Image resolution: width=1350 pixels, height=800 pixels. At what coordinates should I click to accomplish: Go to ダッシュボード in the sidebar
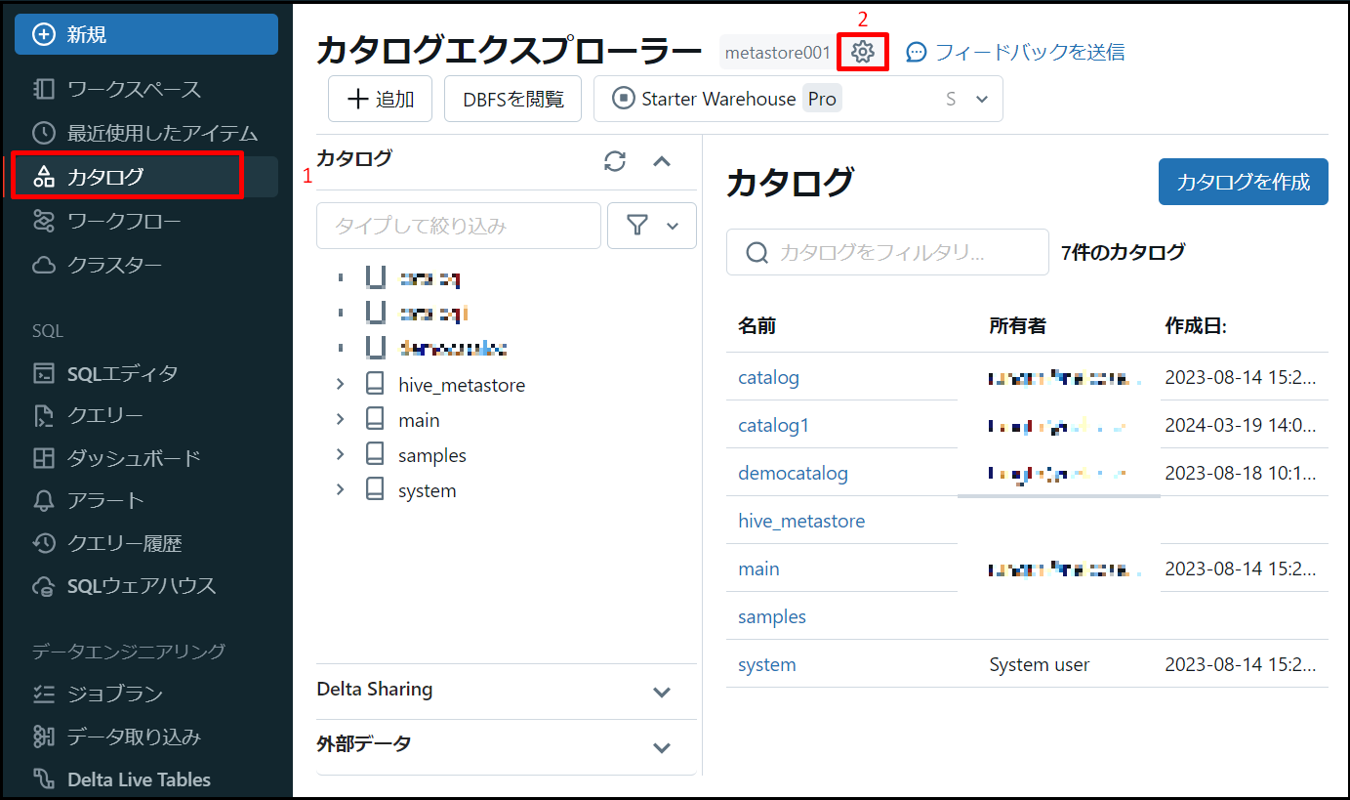133,458
